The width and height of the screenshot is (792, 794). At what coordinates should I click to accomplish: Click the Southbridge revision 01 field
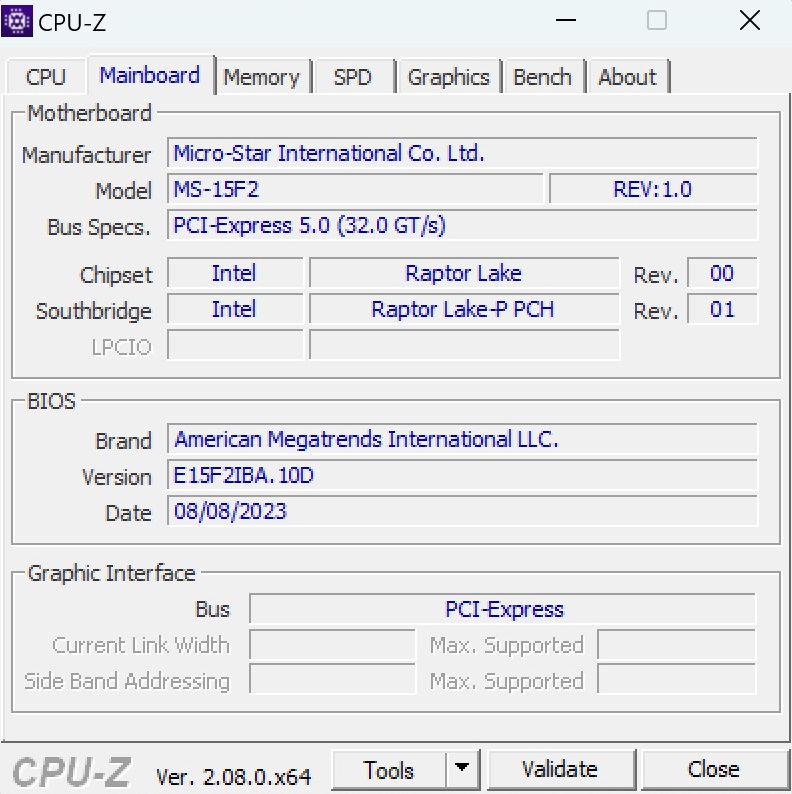[722, 309]
